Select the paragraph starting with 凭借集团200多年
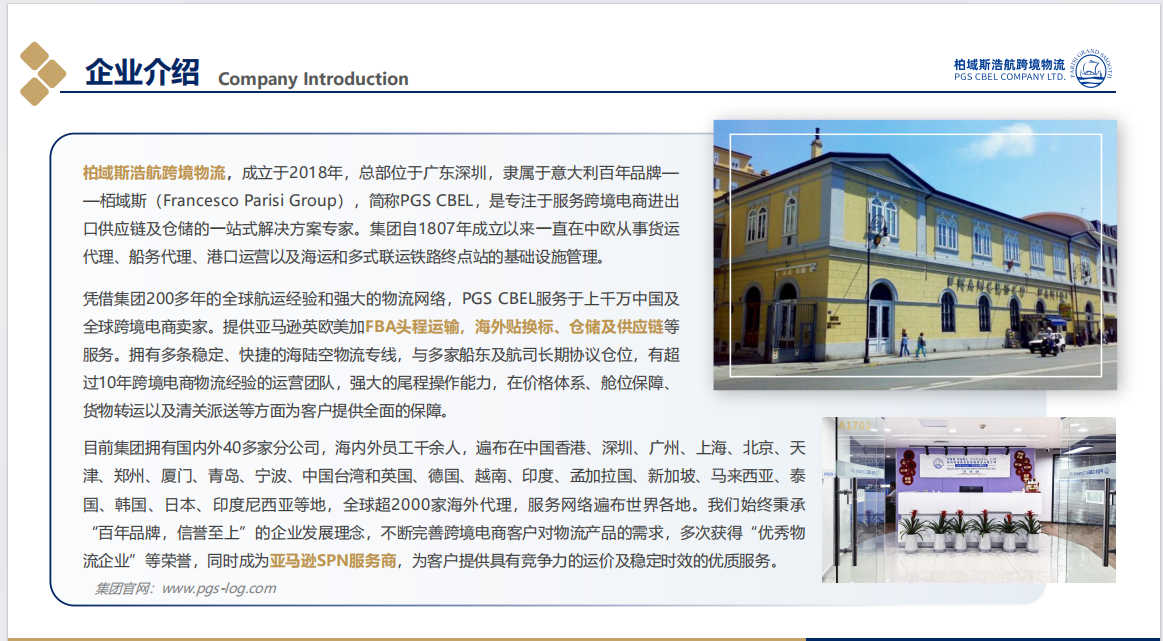The image size is (1163, 641). point(381,354)
